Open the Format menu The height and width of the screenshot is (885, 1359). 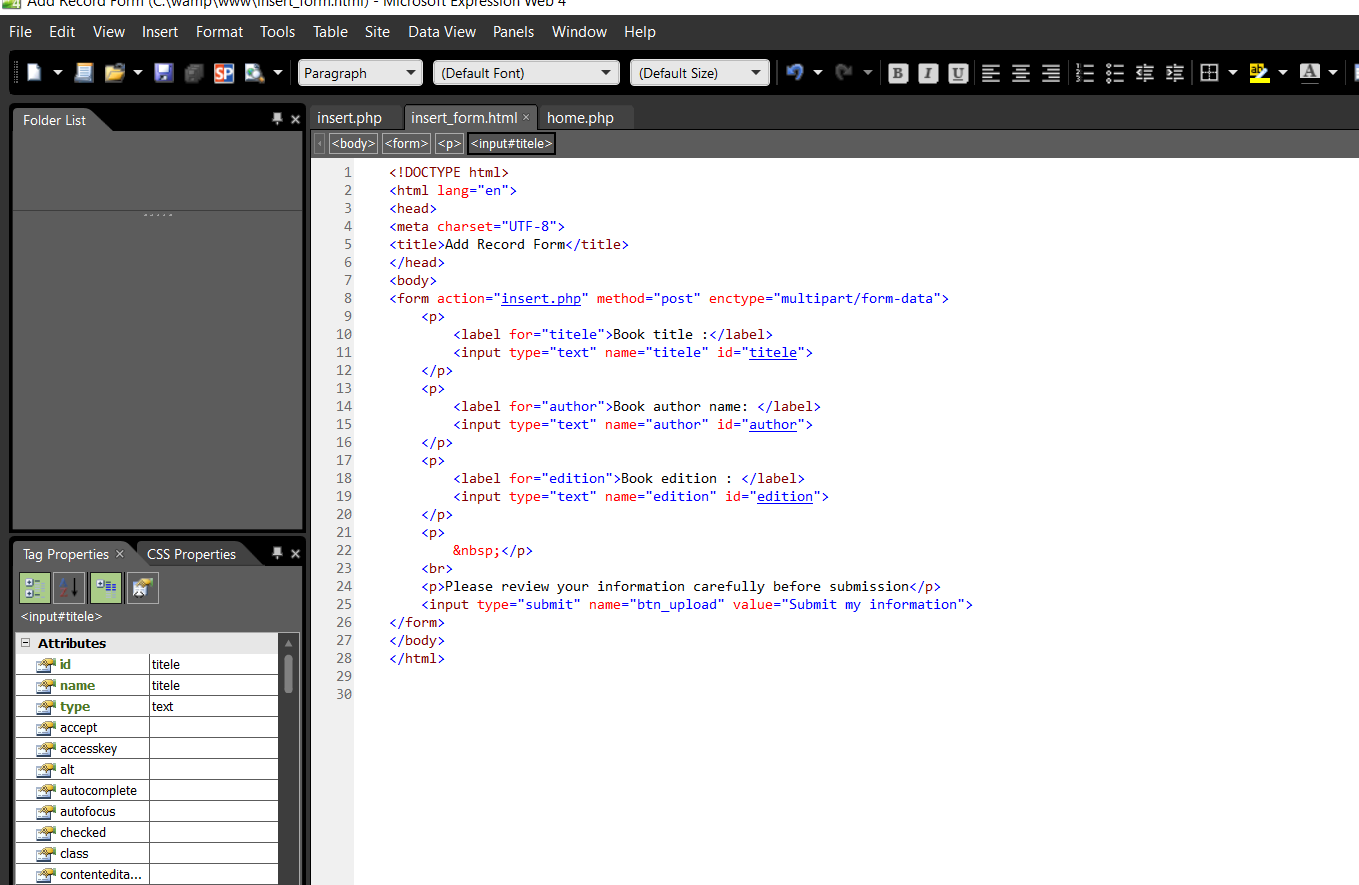coord(219,32)
